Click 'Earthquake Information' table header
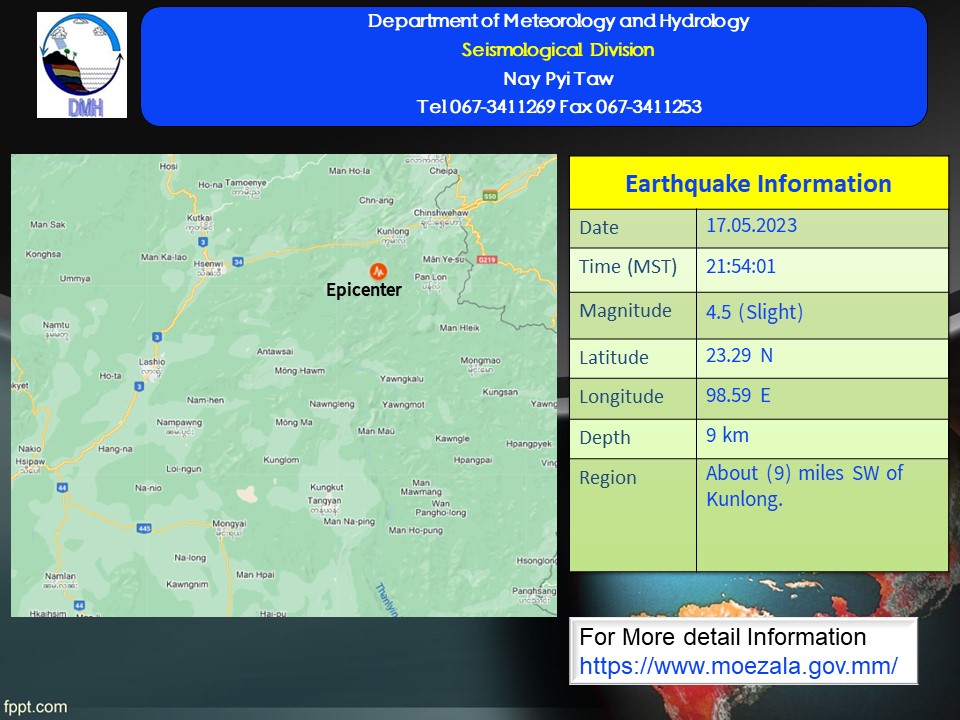This screenshot has width=960, height=720. 759,183
